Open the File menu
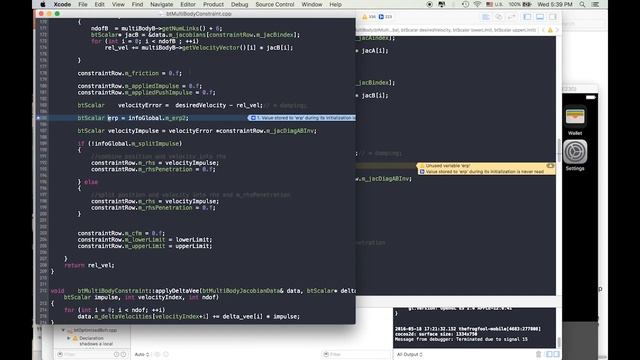This screenshot has height=360, width=640. [83, 4]
